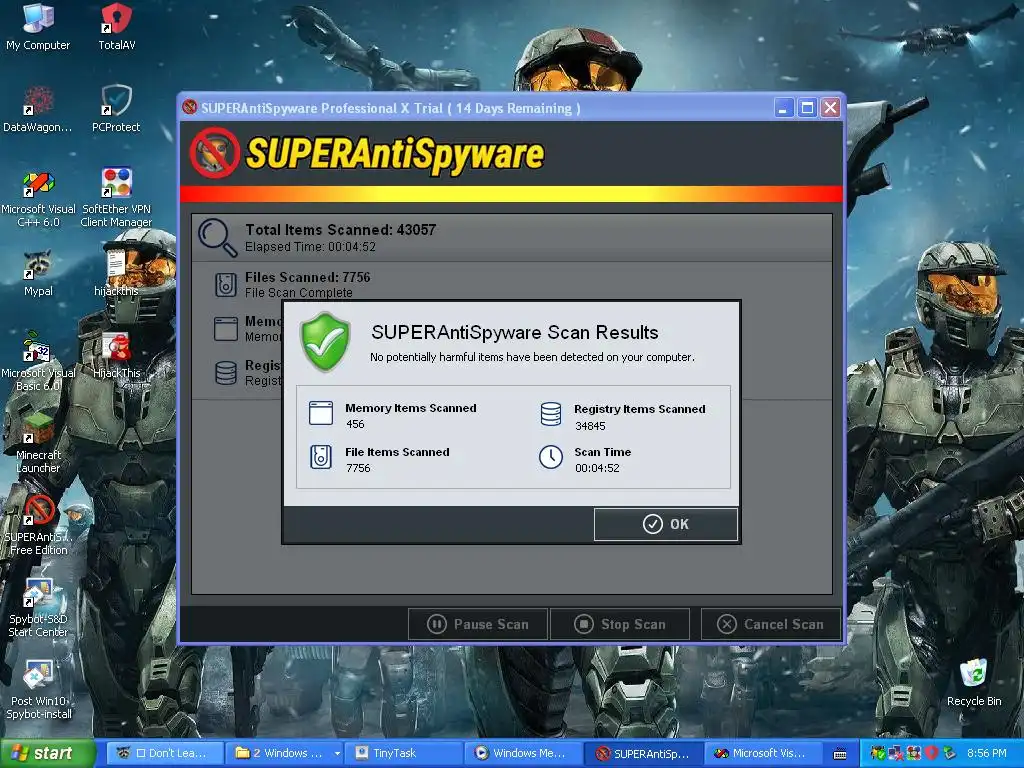The width and height of the screenshot is (1024, 768).
Task: Close the SUPERAntiSpyware window
Action: [x=830, y=107]
